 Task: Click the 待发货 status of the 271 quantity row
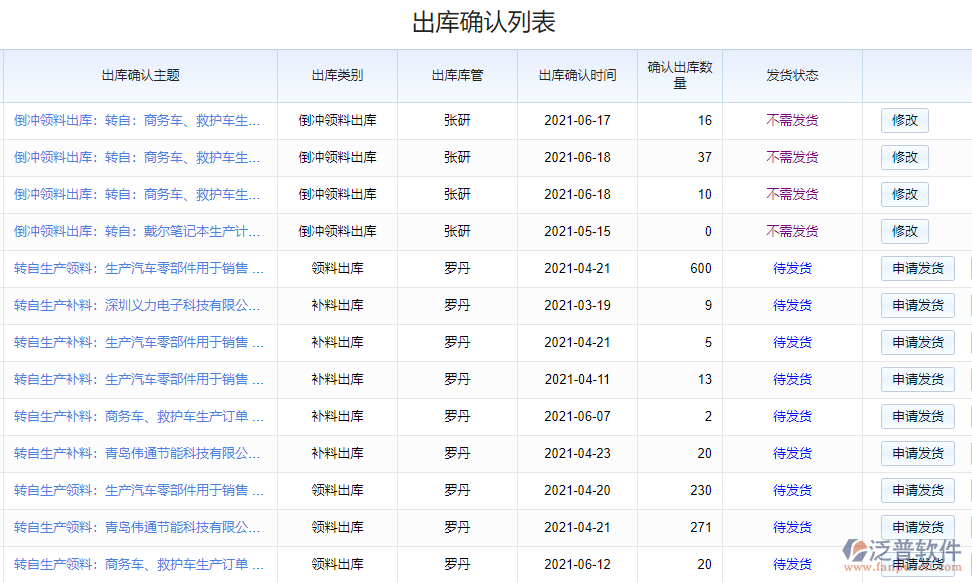point(793,527)
